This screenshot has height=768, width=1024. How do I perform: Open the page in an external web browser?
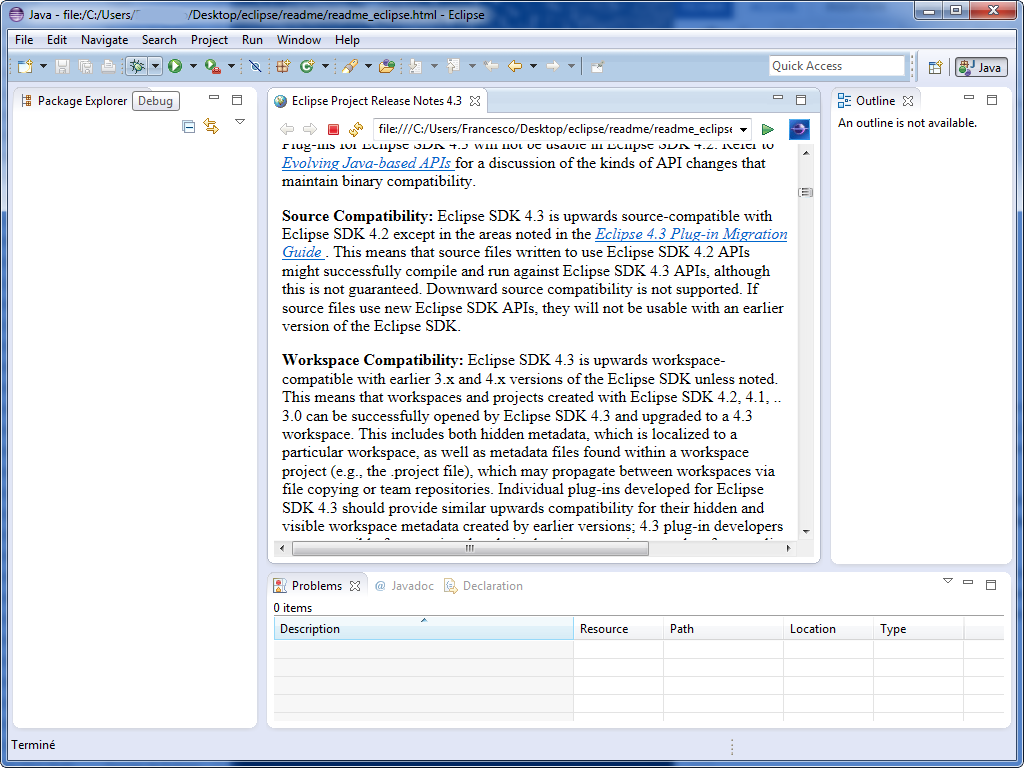click(x=798, y=129)
